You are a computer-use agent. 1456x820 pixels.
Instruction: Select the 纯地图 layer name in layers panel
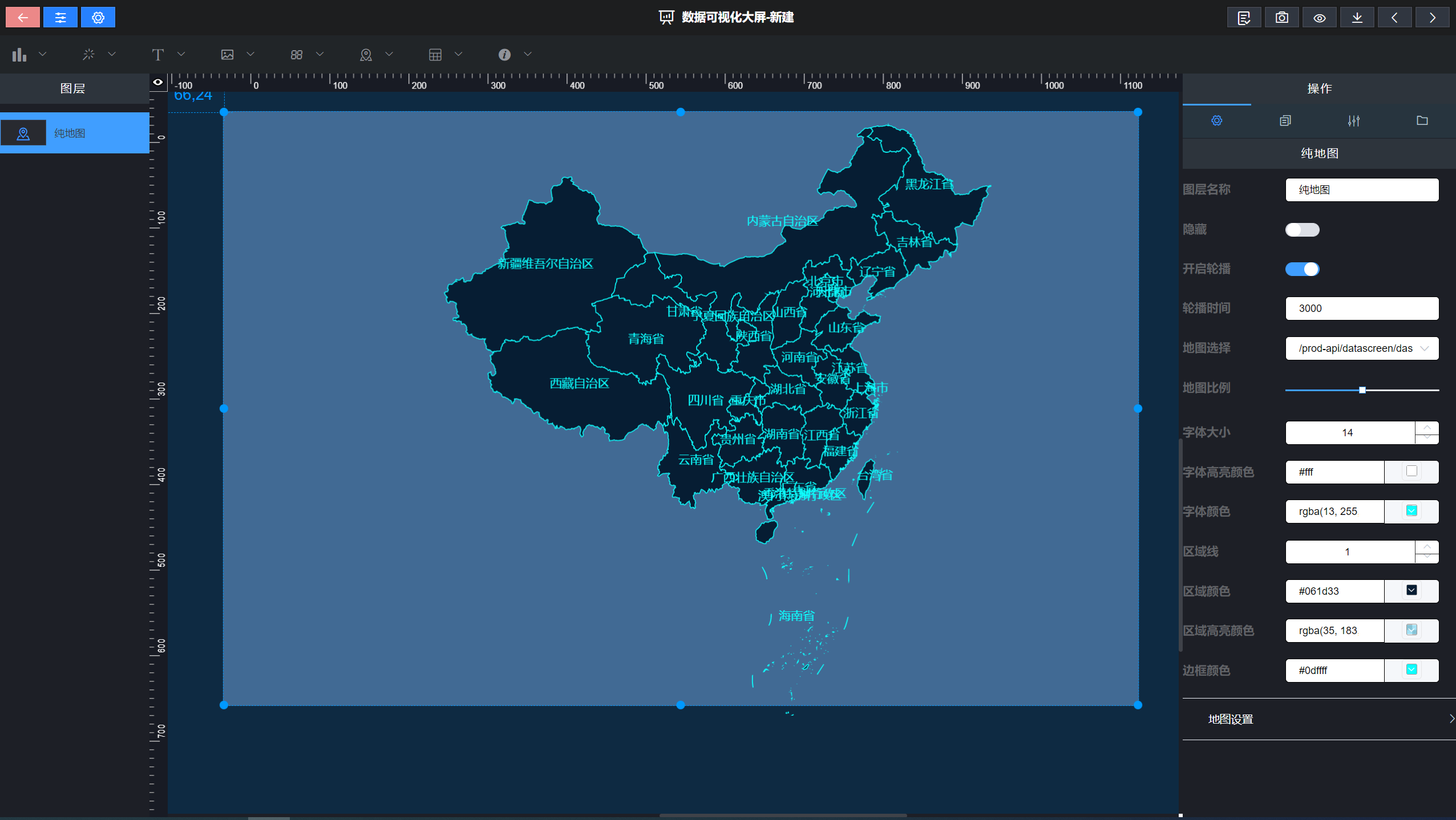pos(70,133)
